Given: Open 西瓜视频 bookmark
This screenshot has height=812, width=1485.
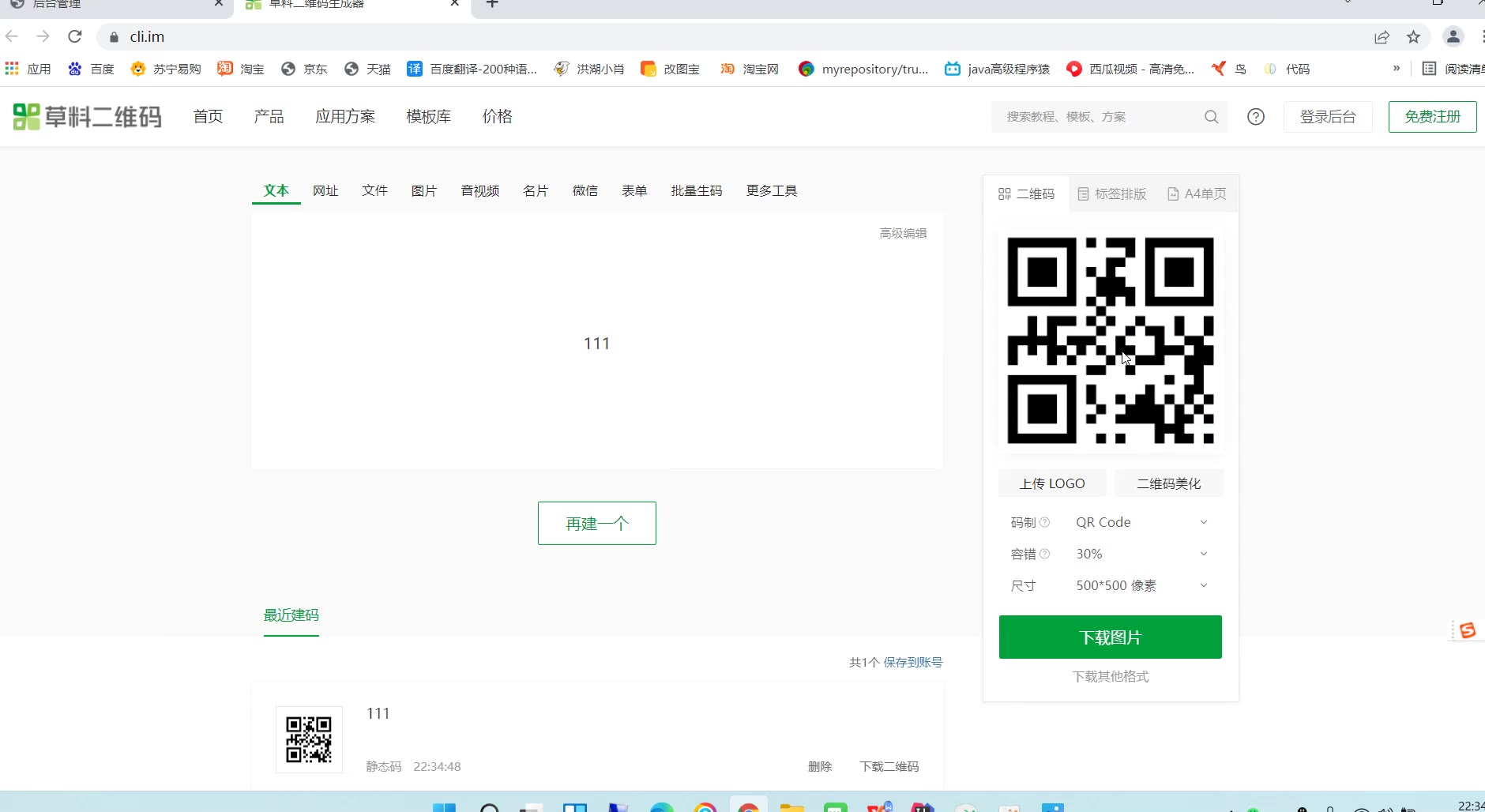Looking at the screenshot, I should click(1130, 69).
